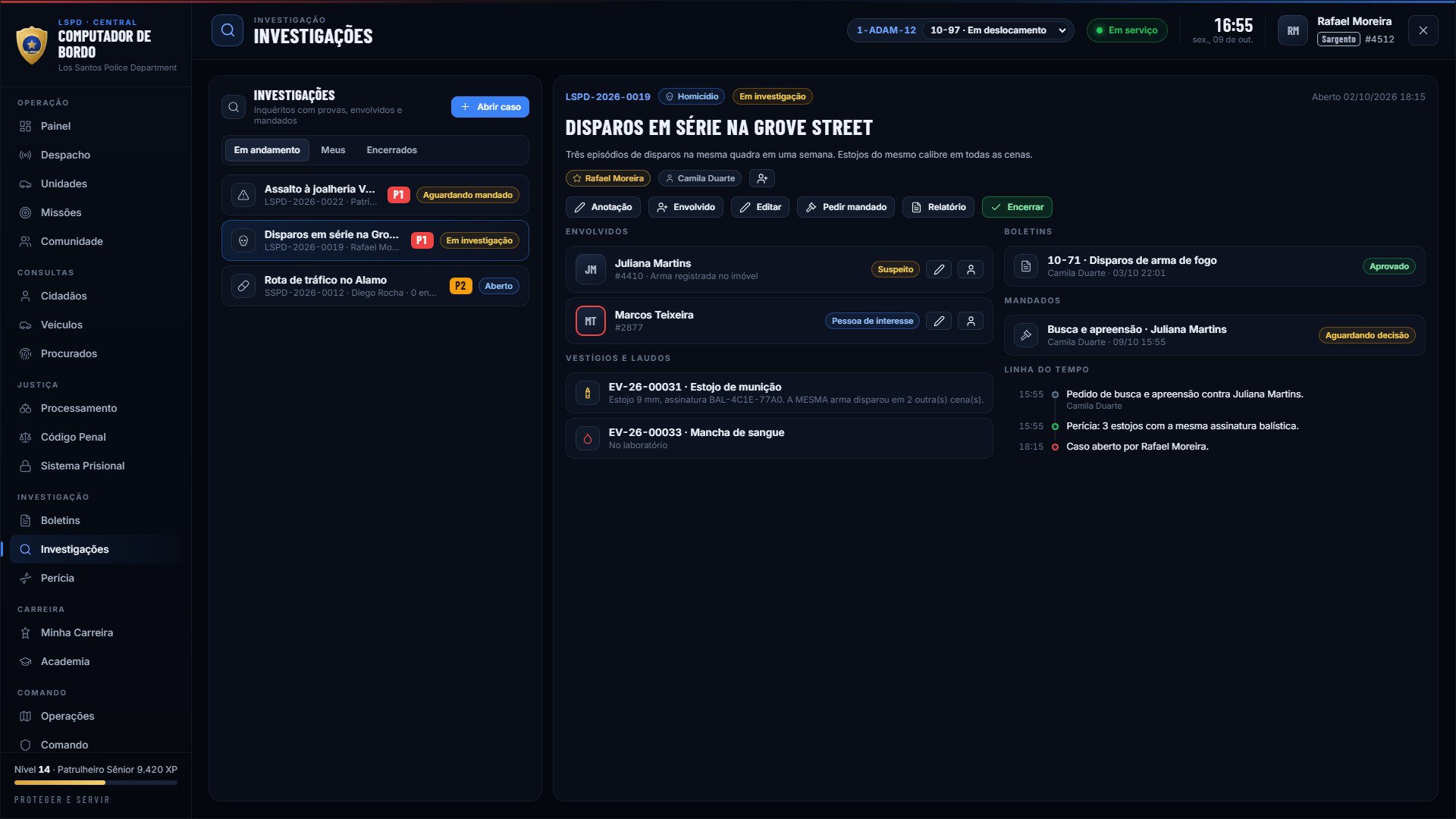The image size is (1456, 819).
Task: Select the Assalto à joalheria case
Action: point(375,195)
